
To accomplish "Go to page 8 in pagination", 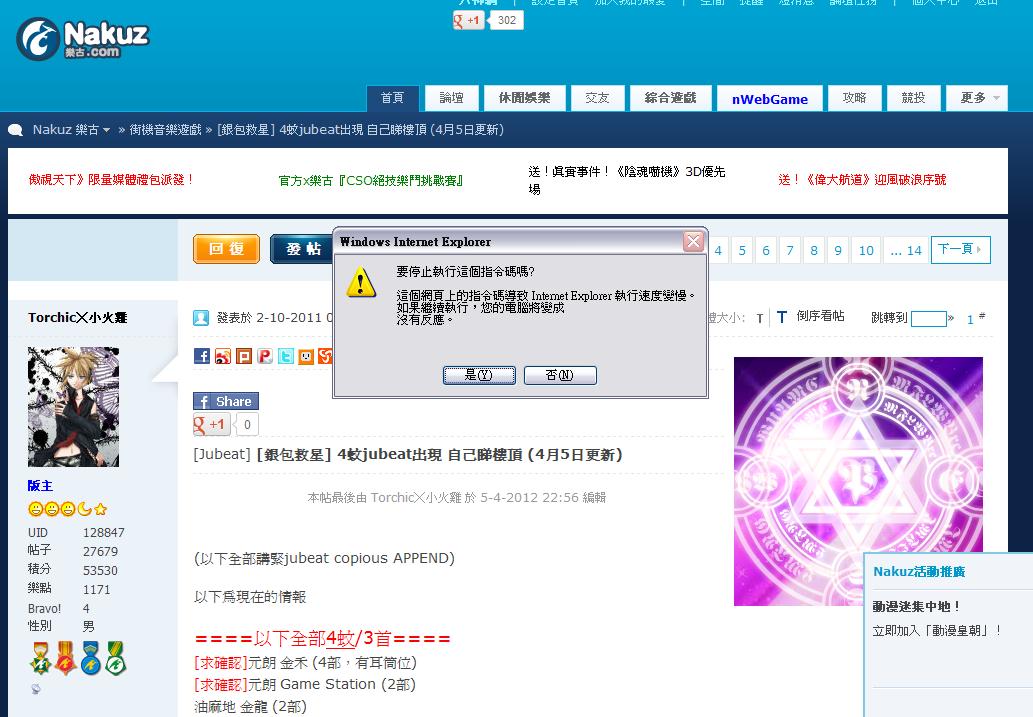I will point(814,250).
